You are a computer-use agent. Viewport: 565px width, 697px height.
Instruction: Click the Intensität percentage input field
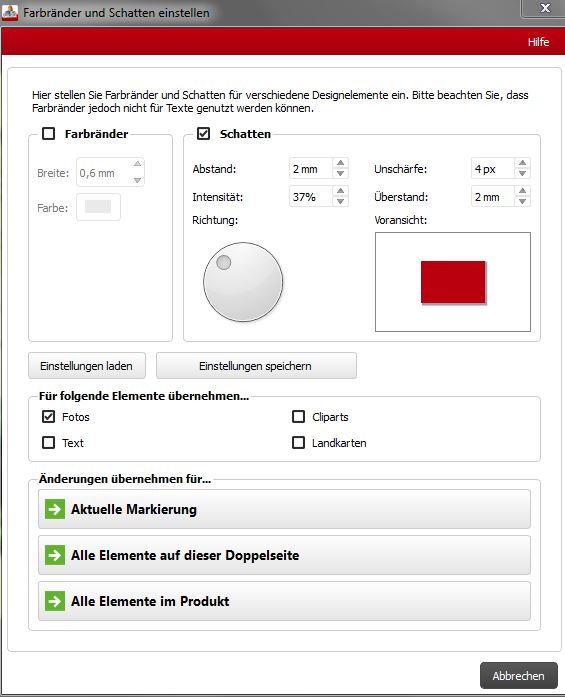click(311, 197)
